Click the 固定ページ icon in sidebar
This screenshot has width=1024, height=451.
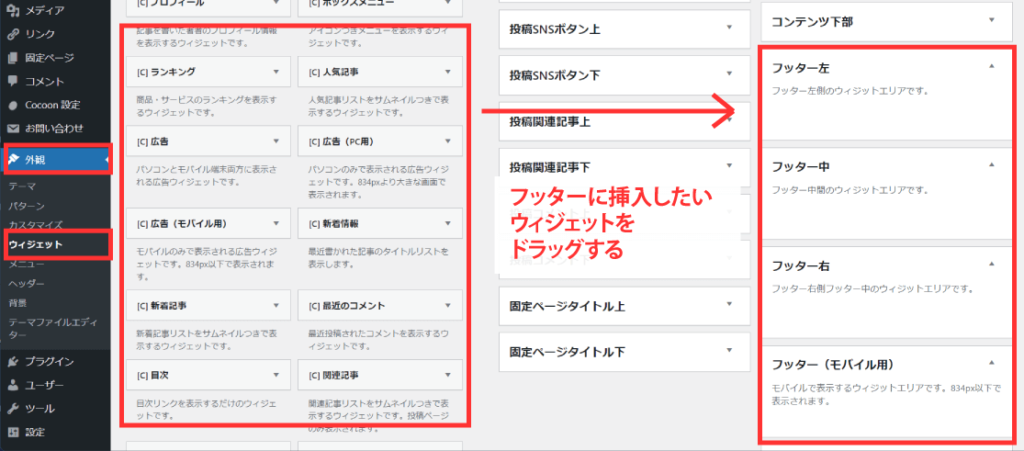(x=12, y=58)
